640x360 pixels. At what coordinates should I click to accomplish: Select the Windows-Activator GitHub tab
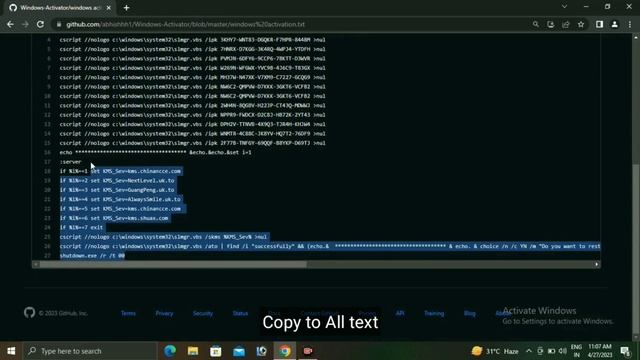pos(60,8)
